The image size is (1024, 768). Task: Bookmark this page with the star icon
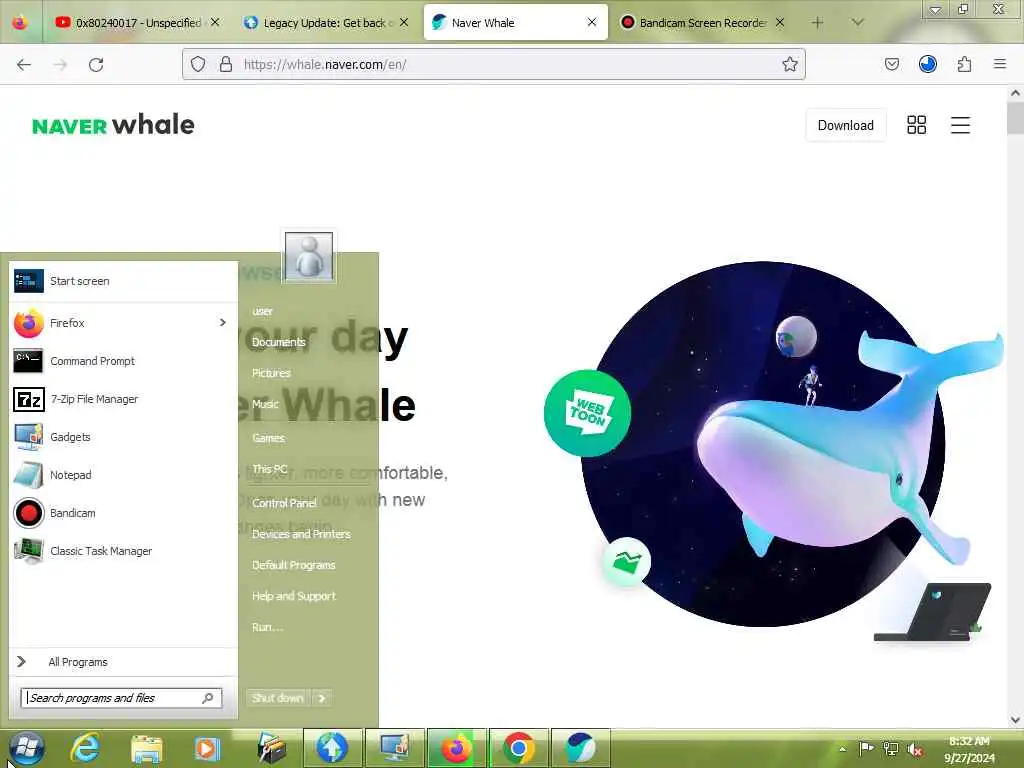pyautogui.click(x=790, y=64)
